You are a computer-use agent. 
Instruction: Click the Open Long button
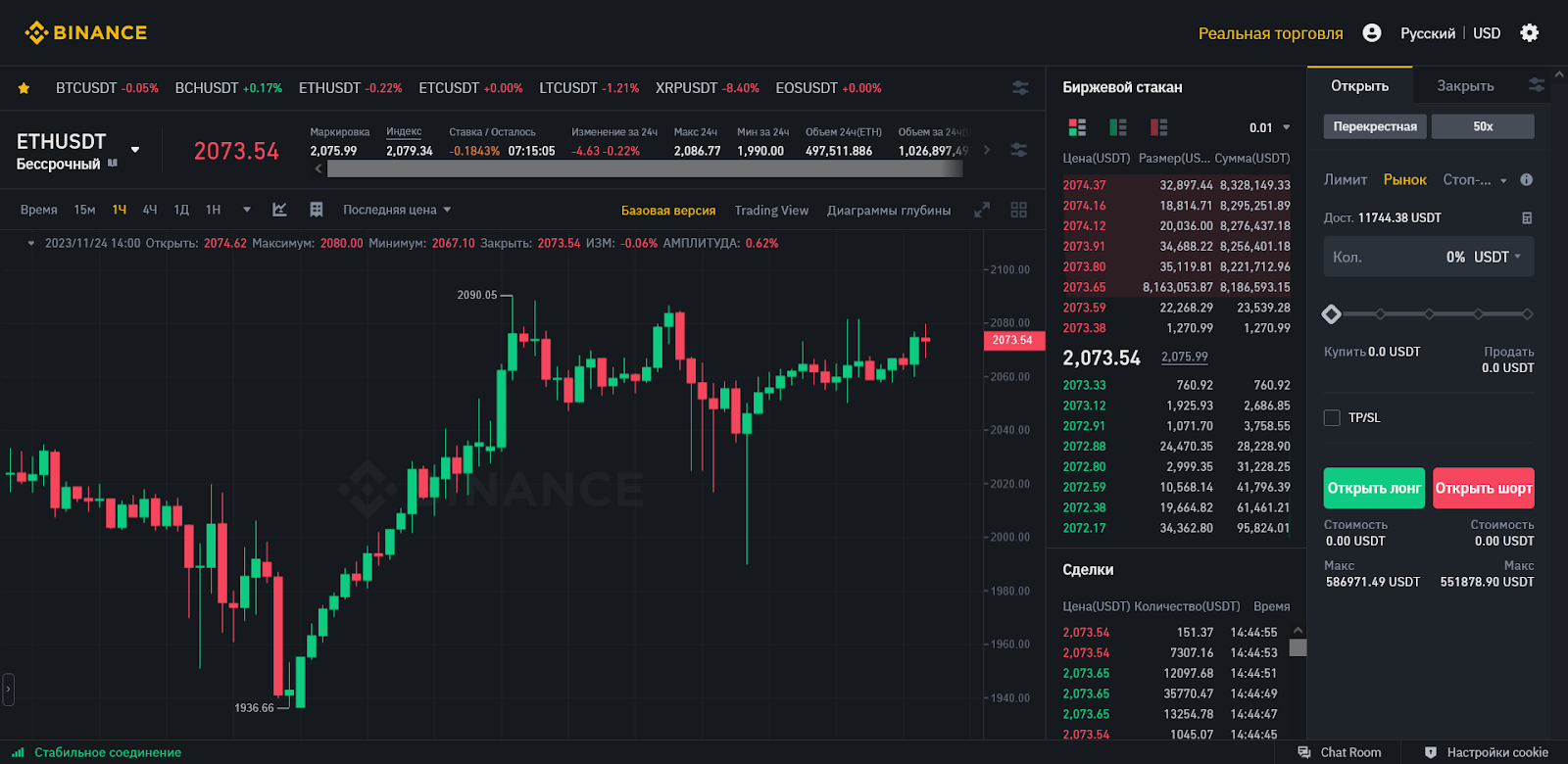pyautogui.click(x=1374, y=488)
